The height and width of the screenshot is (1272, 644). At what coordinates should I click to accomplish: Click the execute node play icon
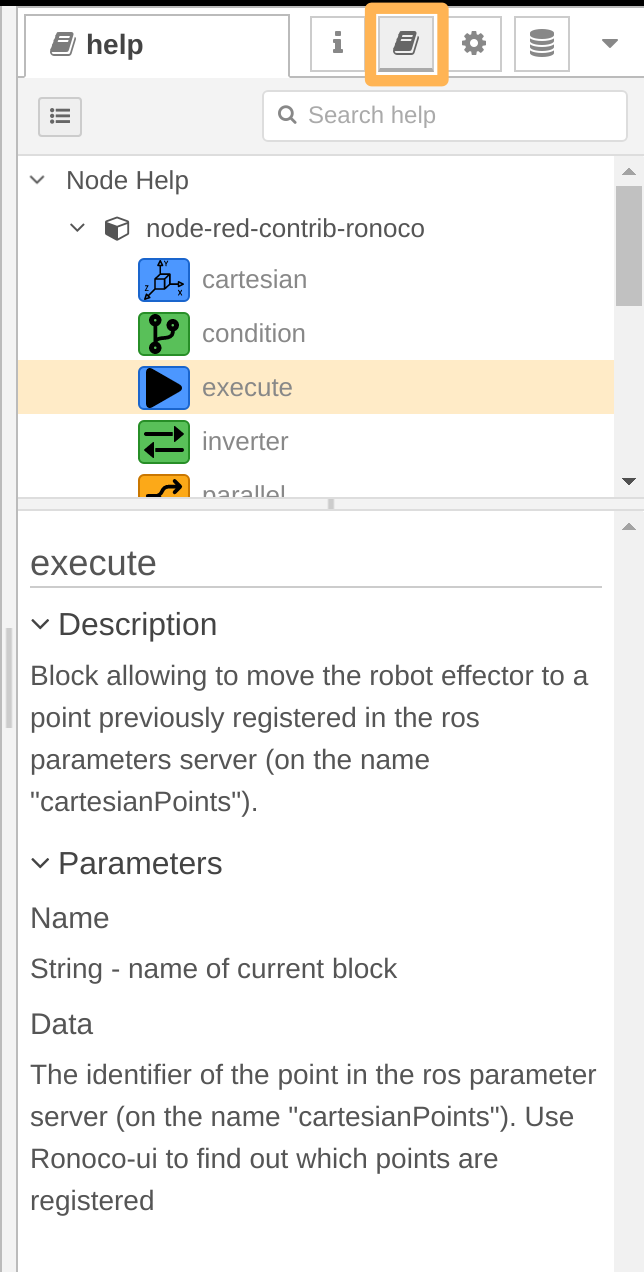click(163, 387)
